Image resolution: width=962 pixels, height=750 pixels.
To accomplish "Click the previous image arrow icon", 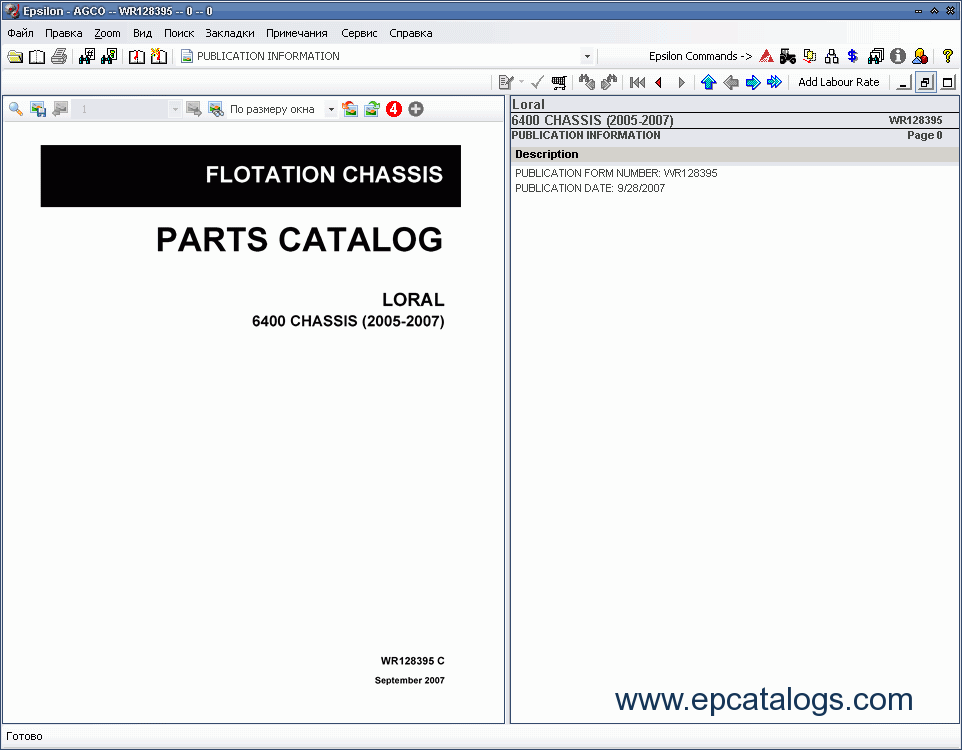I will tap(60, 109).
